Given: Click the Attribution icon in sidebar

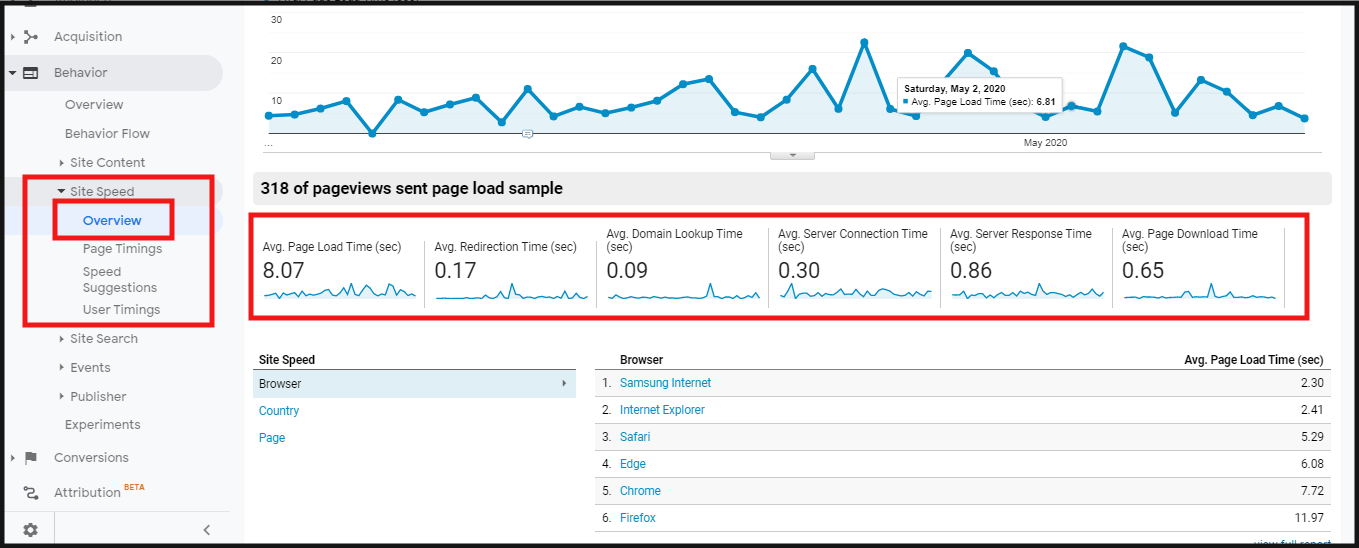Looking at the screenshot, I should click(31, 492).
